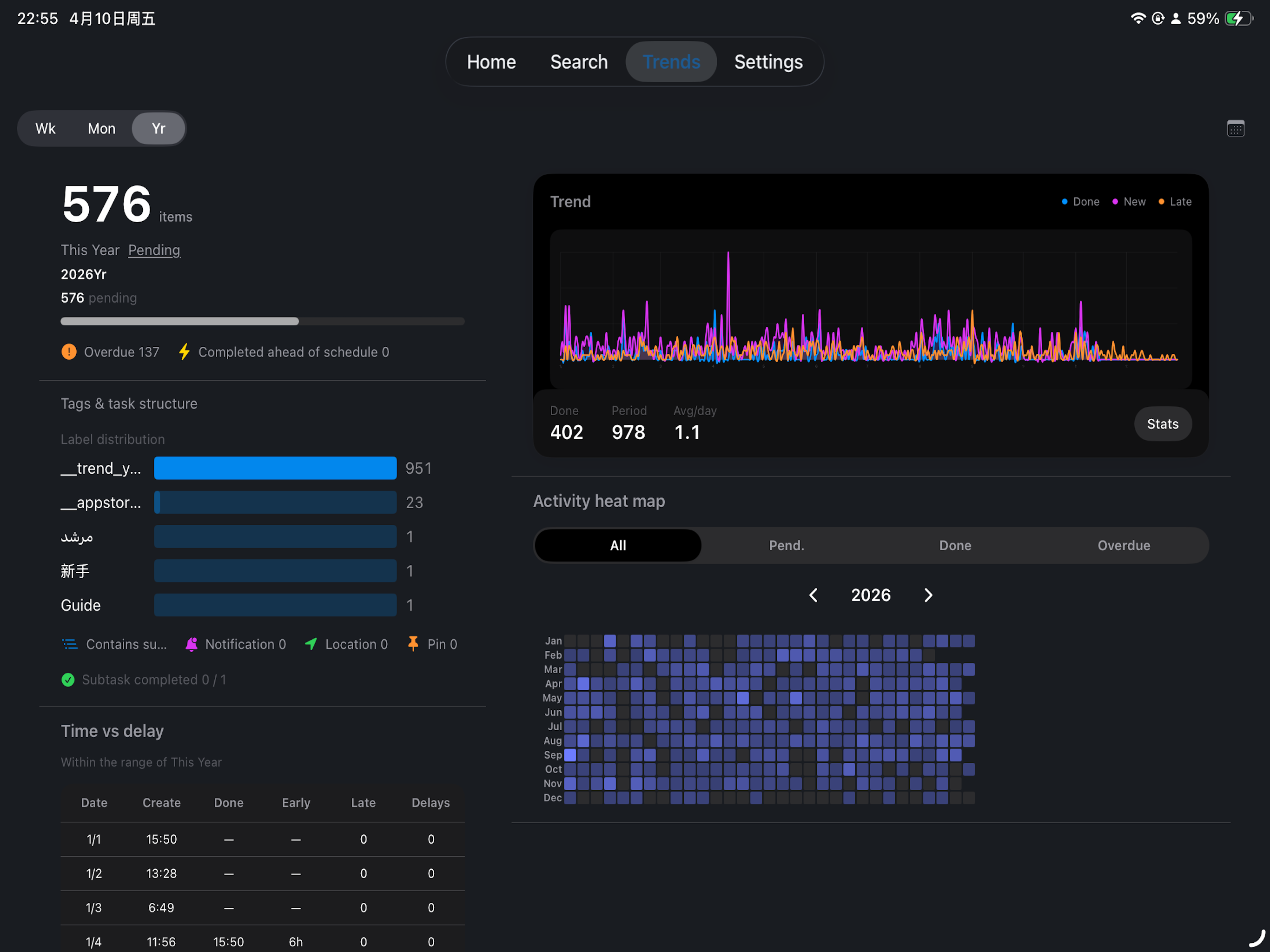1270x952 pixels.
Task: Tap the Wi-Fi status icon
Action: pos(1138,19)
